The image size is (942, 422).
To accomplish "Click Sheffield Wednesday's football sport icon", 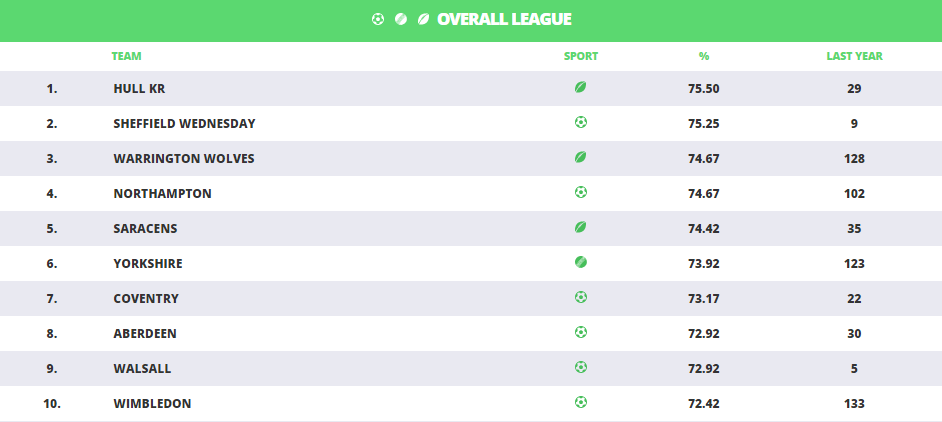I will pyautogui.click(x=580, y=122).
